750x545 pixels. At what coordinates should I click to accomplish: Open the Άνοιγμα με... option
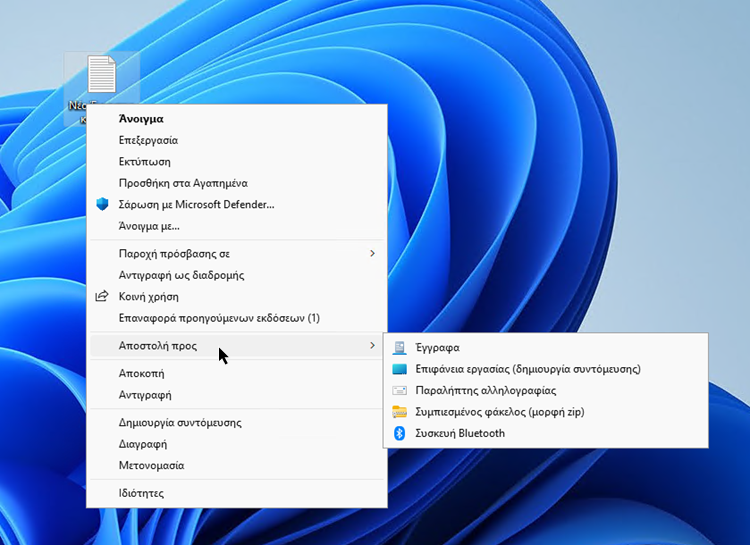[237, 226]
